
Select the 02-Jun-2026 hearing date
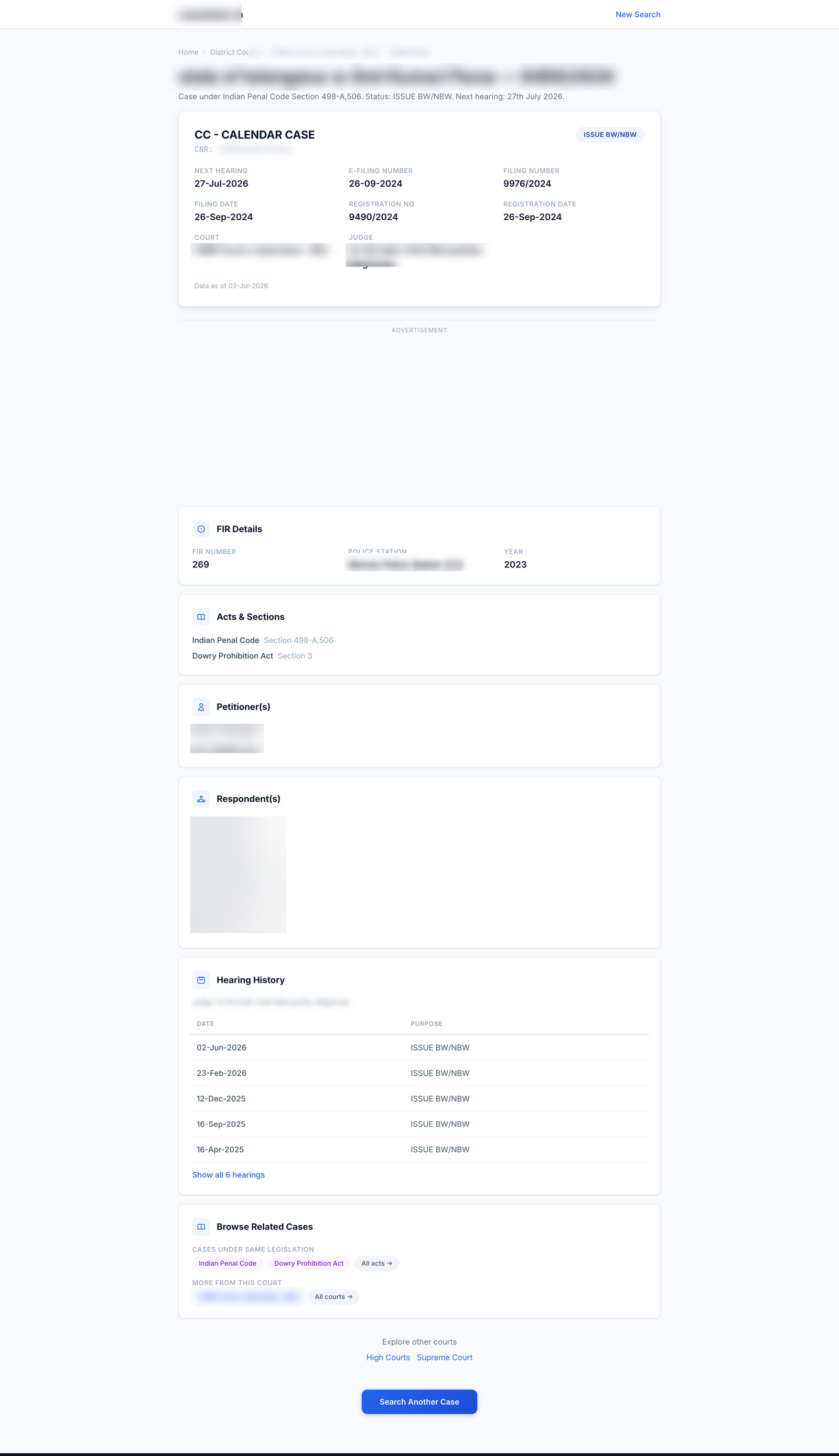(x=221, y=1047)
